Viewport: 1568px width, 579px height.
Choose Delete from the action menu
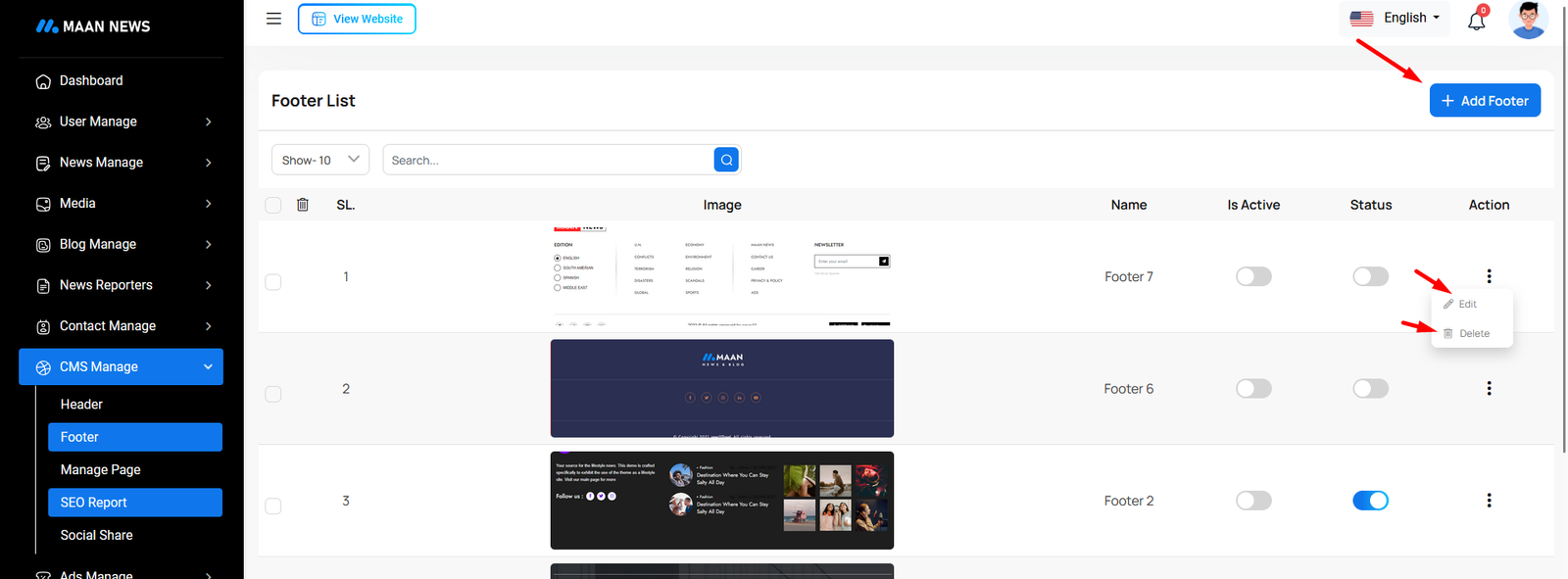coord(1473,334)
